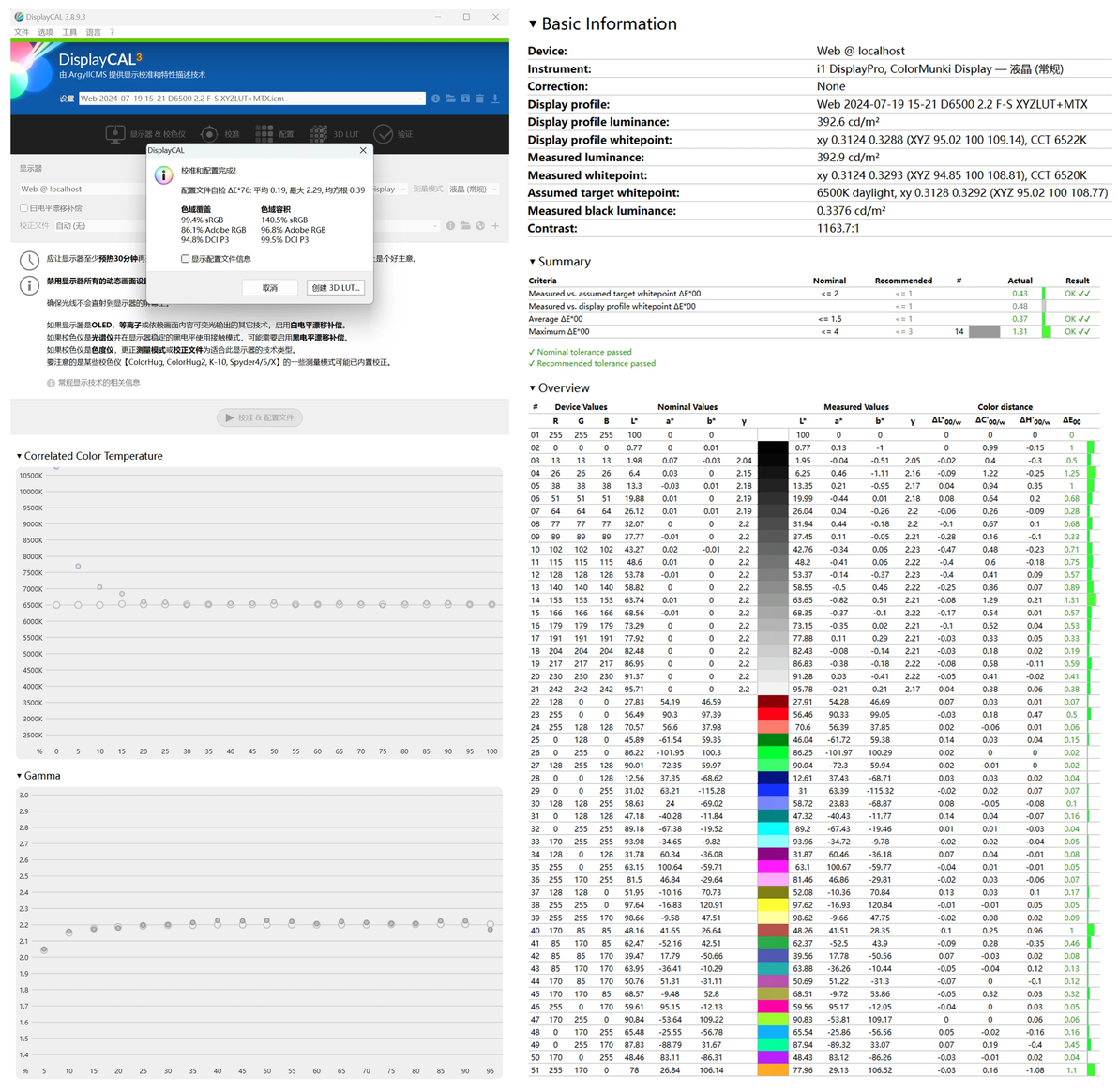Click 取消 in the DisplayCAL dialog
This screenshot has width=1118, height=1092.
[x=269, y=288]
